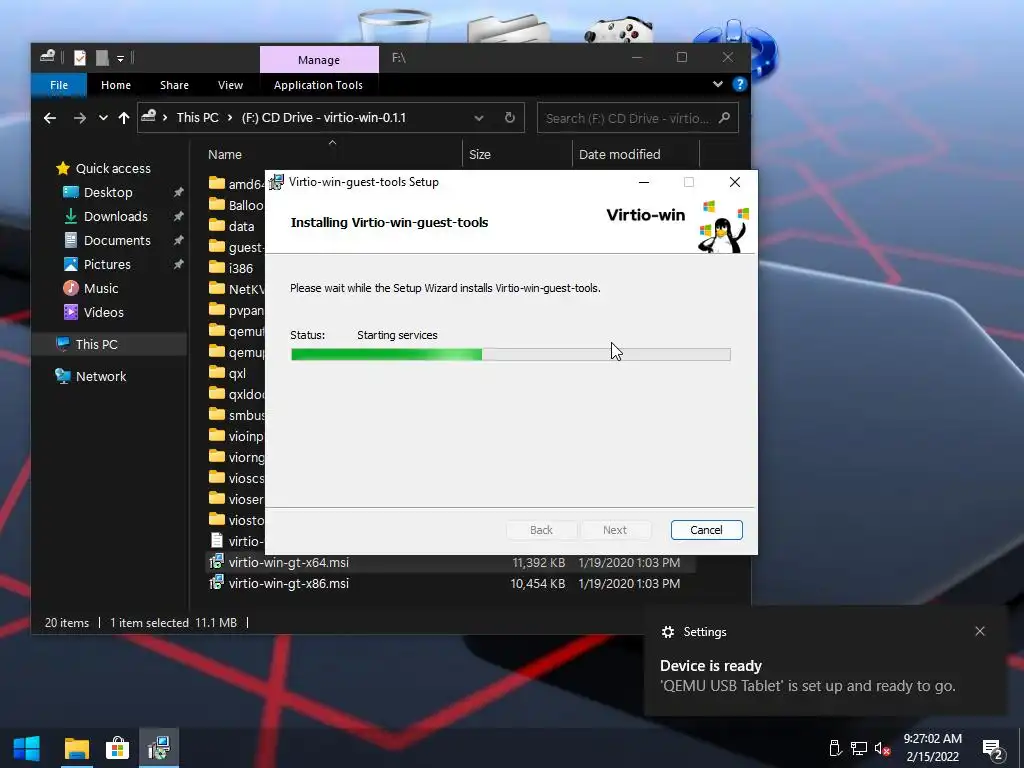Click the Balloon folder icon
The width and height of the screenshot is (1024, 768).
(217, 204)
